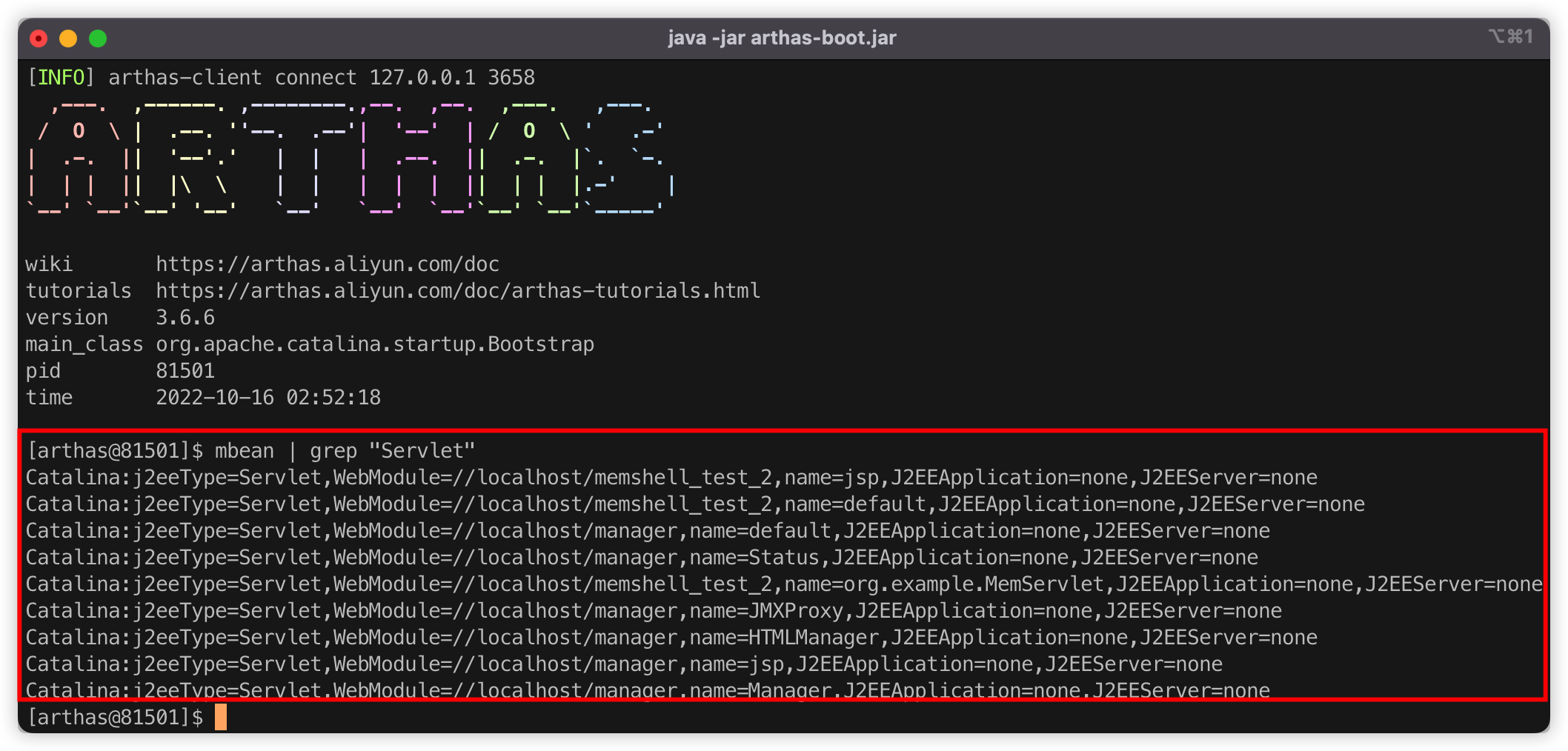Click the 'main_class' label

84,344
